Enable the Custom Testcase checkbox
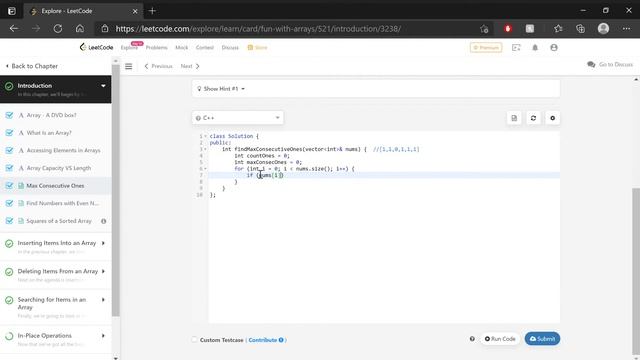The width and height of the screenshot is (640, 360). (x=194, y=340)
